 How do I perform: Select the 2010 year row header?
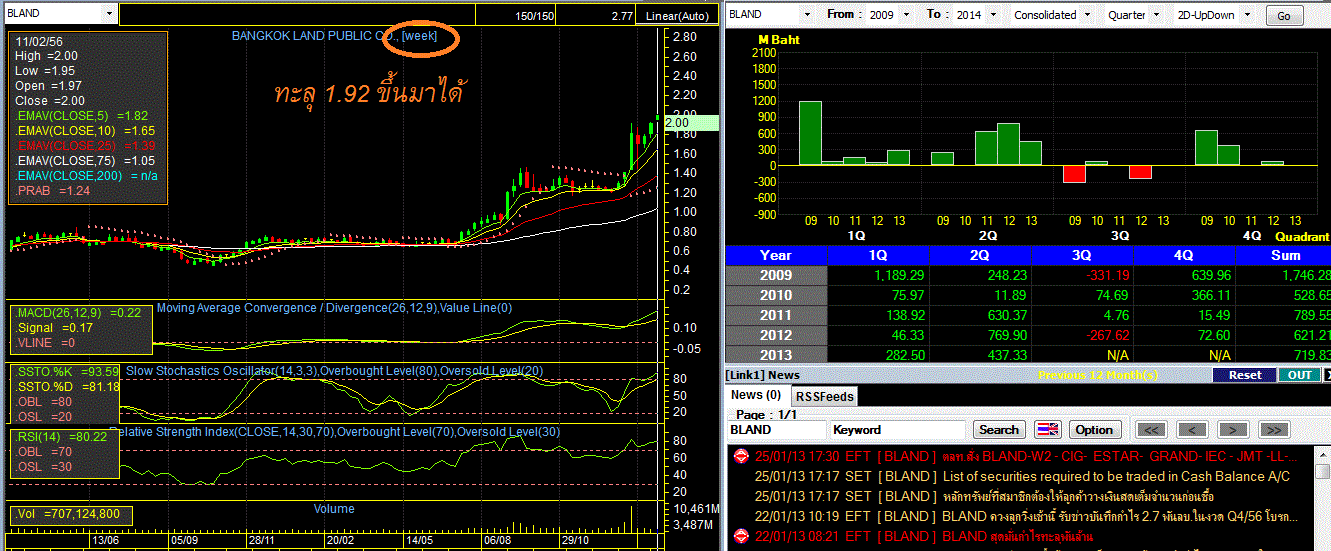click(776, 295)
